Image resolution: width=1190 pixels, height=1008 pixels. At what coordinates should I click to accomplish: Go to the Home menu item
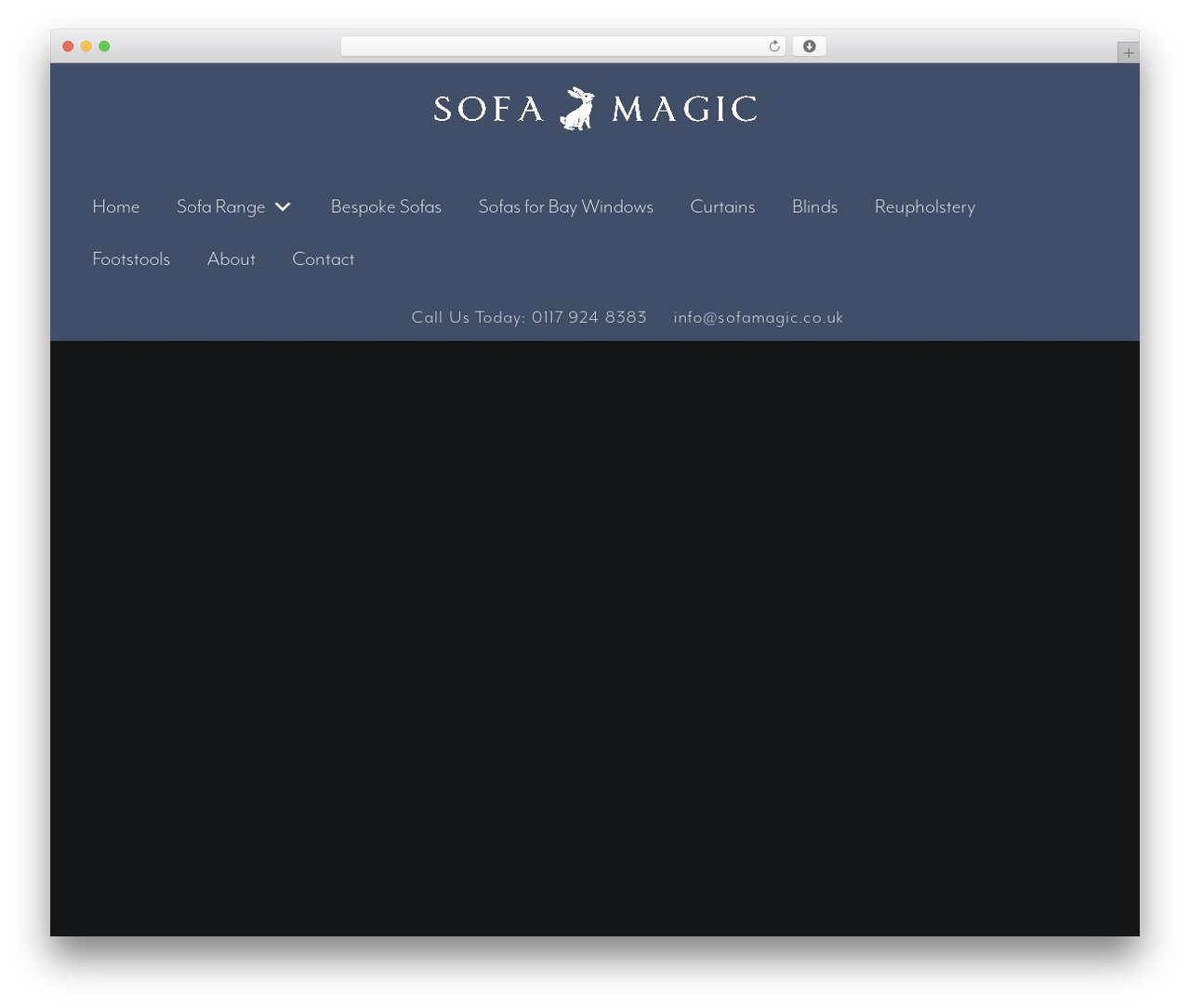116,206
